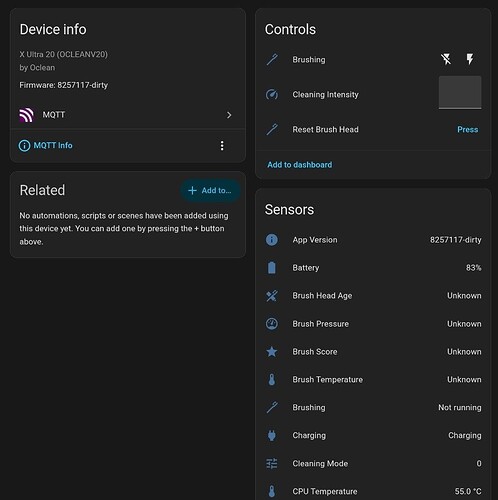Click the MQTT Info circle-i icon
This screenshot has width=498, height=500.
(24, 145)
